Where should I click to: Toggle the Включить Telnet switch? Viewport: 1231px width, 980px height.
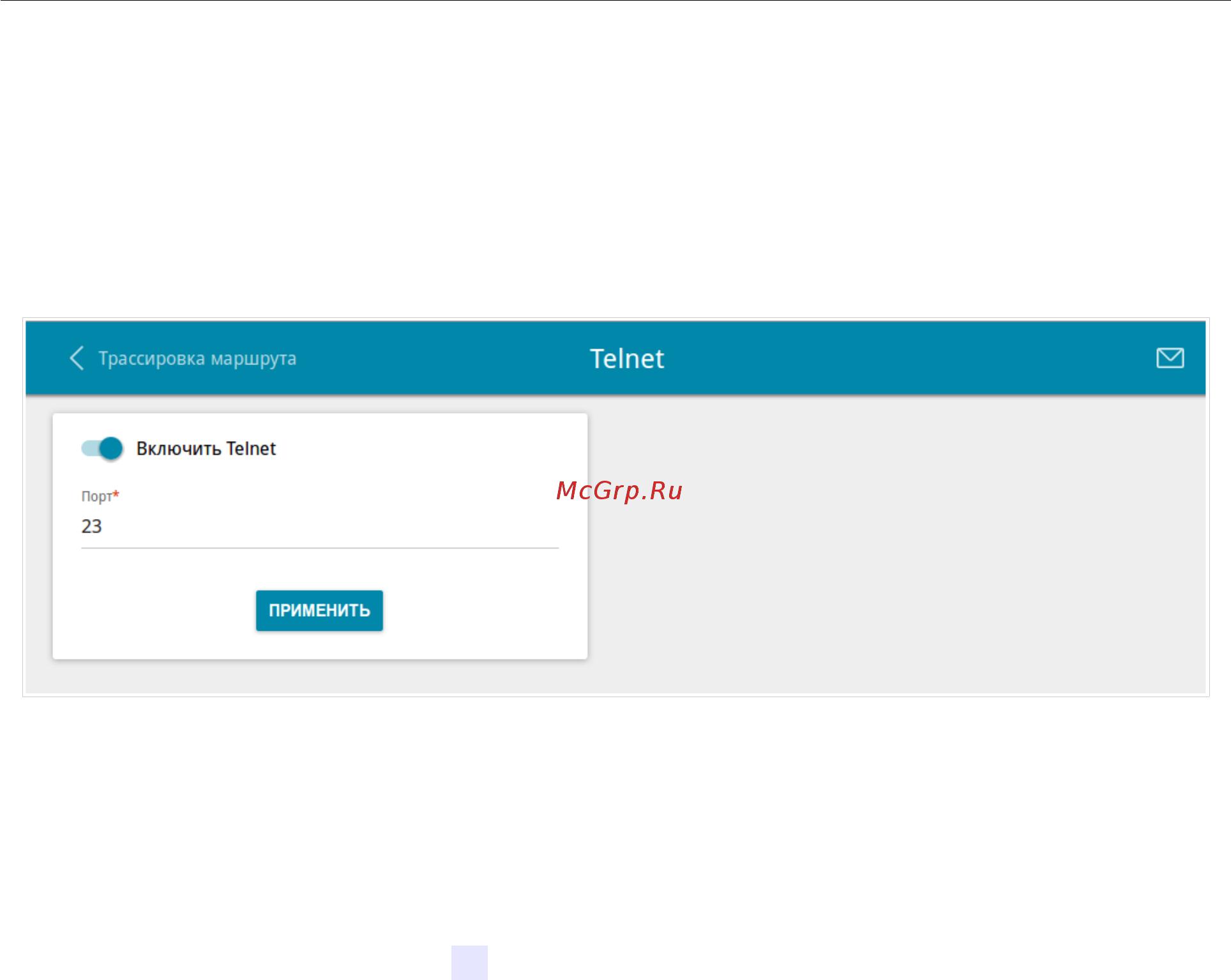102,448
